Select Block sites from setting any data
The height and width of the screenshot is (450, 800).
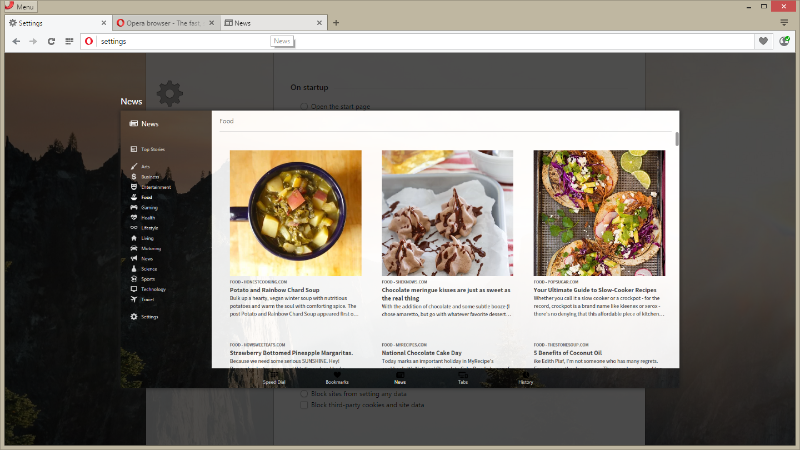[x=306, y=393]
